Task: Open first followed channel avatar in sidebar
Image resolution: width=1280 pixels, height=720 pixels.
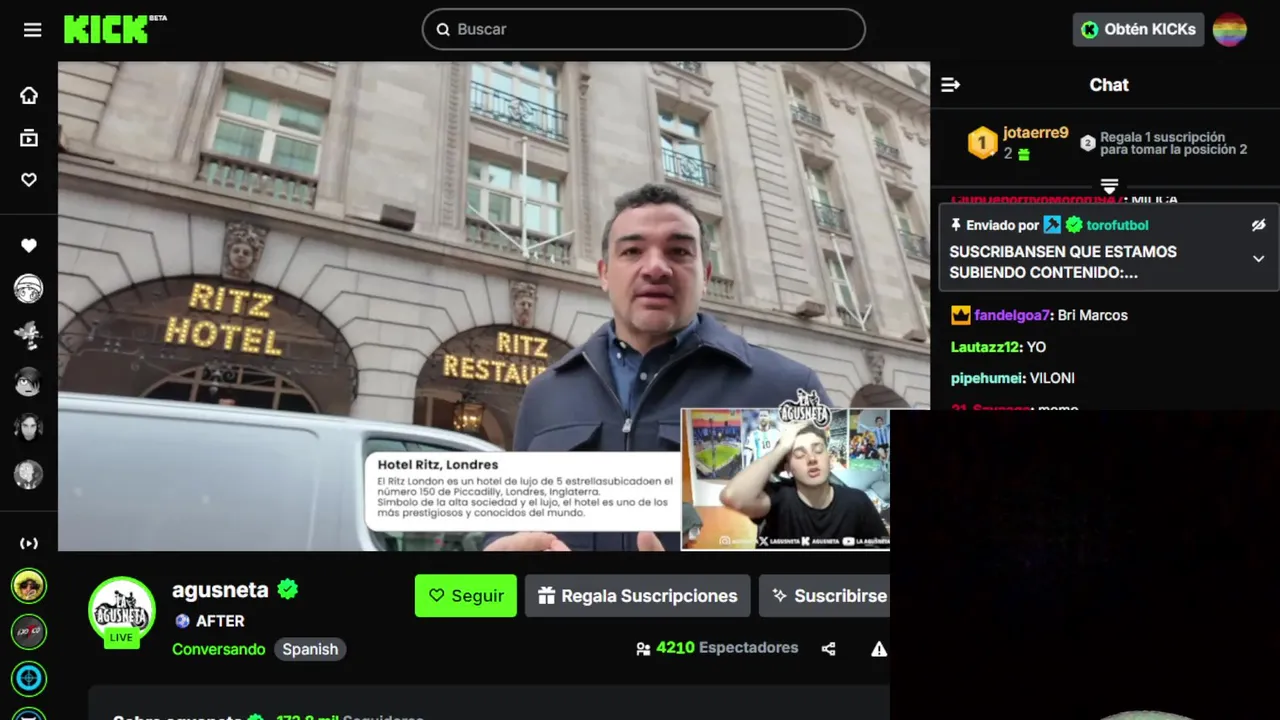Action: (x=28, y=289)
